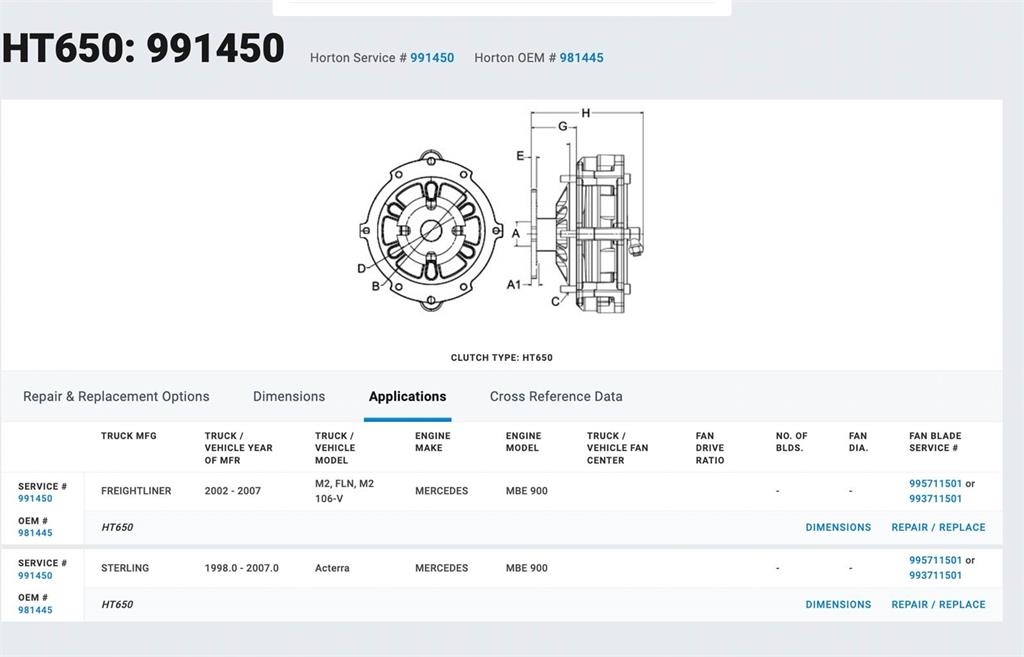Click REPAIR / REPLACE for Sterling row
The image size is (1024, 657).
pos(938,605)
